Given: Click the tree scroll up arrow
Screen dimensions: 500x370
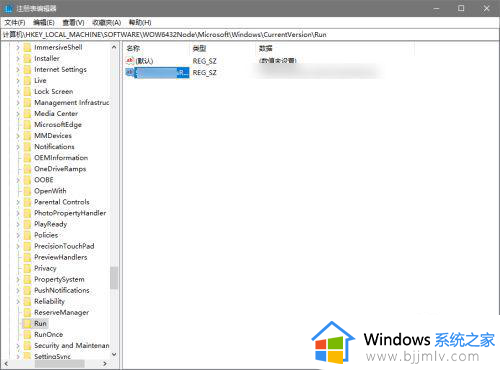Looking at the screenshot, I should click(114, 47).
